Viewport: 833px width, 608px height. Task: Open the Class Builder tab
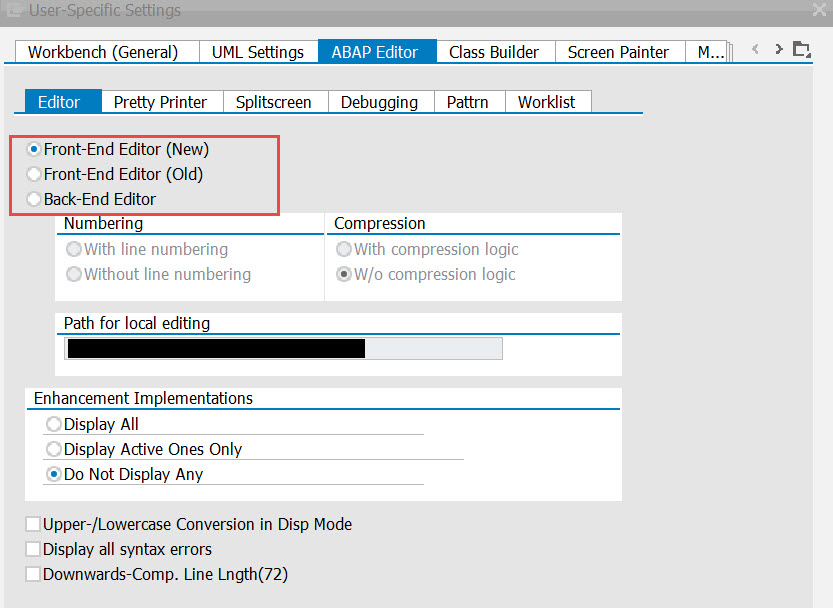[x=495, y=52]
